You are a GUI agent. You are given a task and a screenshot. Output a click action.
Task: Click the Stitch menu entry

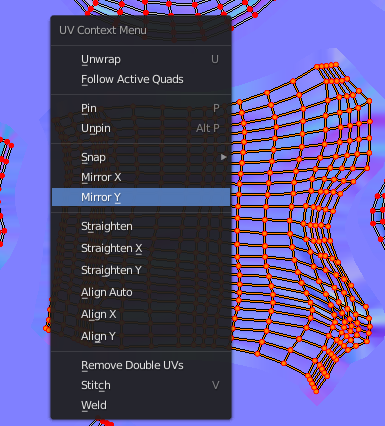[x=141, y=385]
